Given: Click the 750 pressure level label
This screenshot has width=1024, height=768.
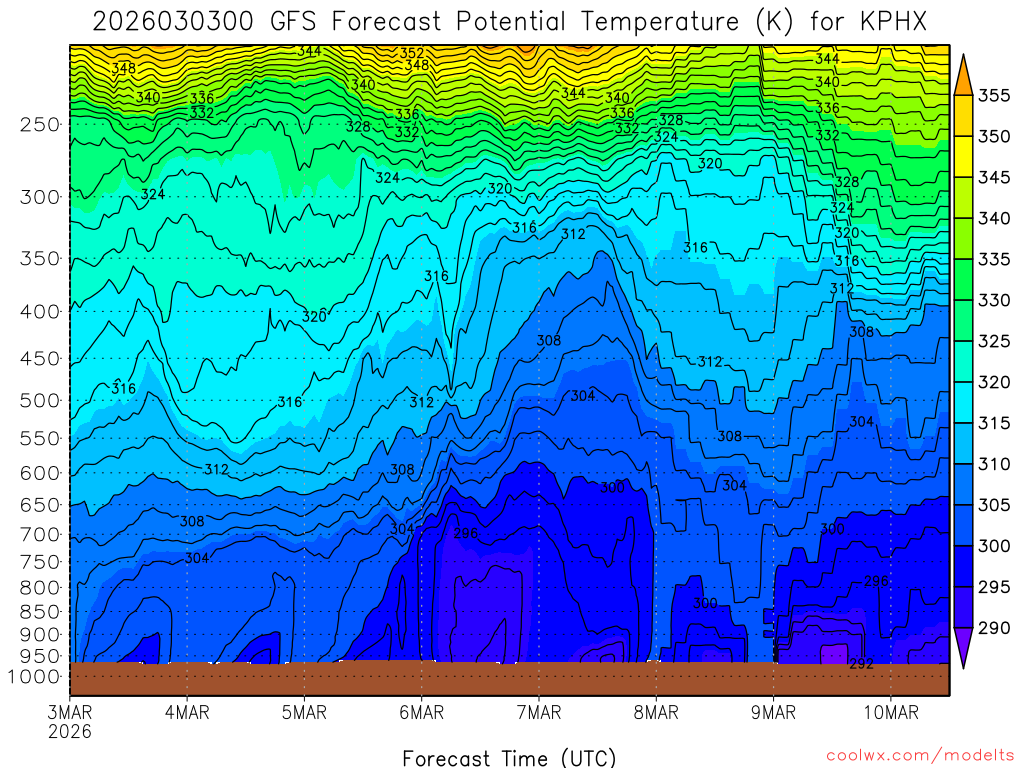Looking at the screenshot, I should click(x=40, y=562).
